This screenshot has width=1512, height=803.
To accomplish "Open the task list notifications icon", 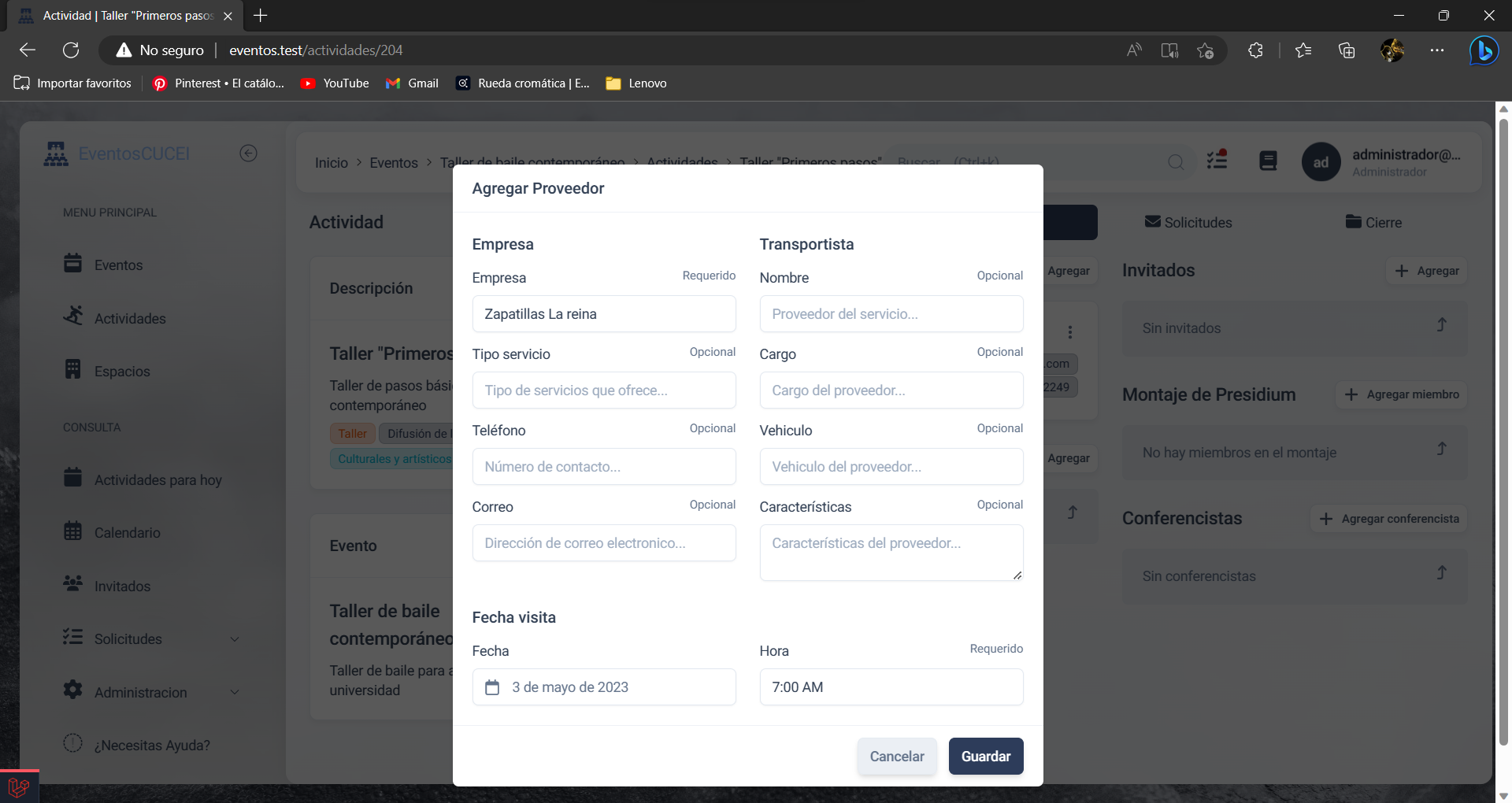I will tap(1217, 161).
